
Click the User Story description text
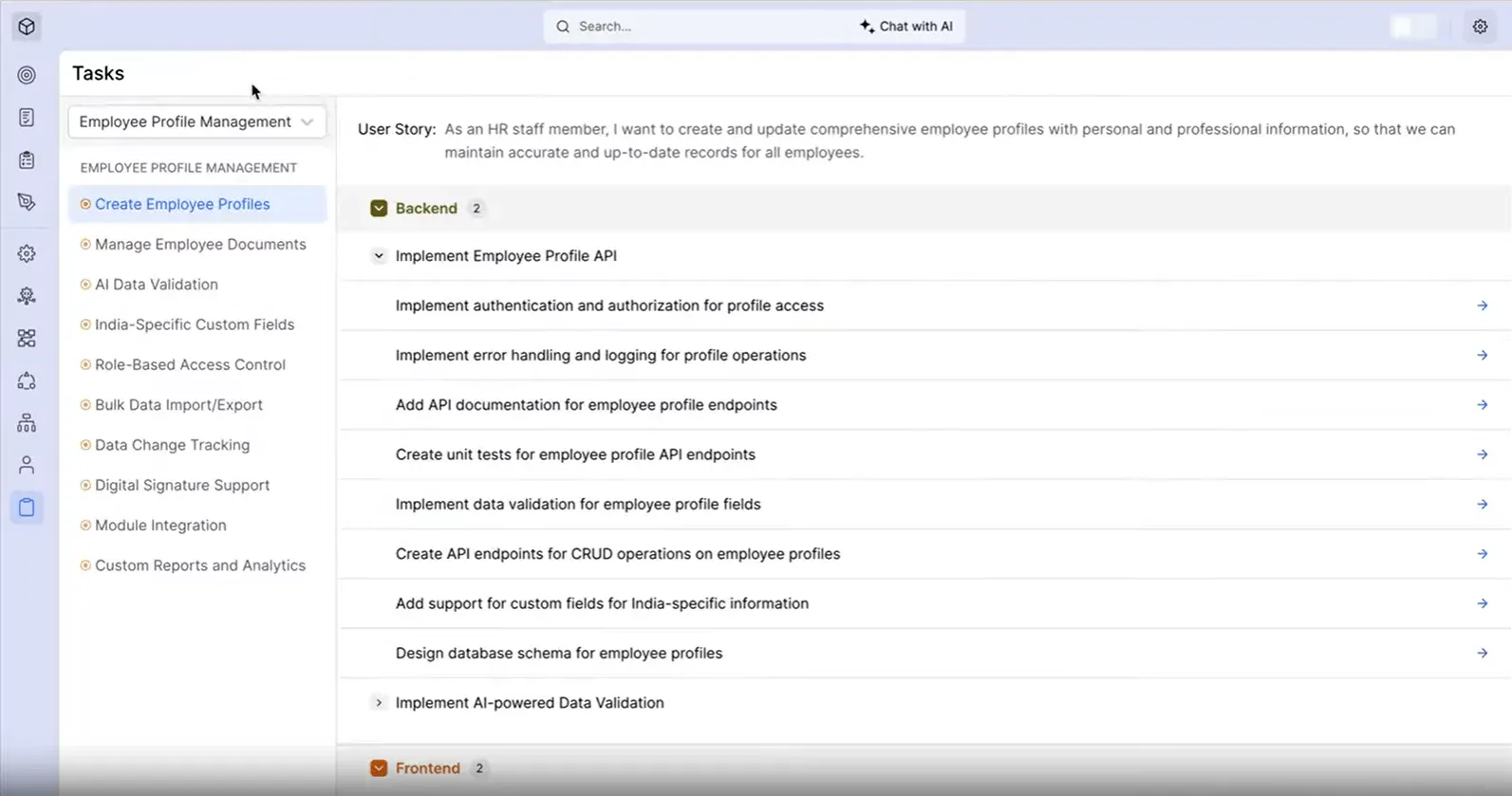click(x=949, y=140)
